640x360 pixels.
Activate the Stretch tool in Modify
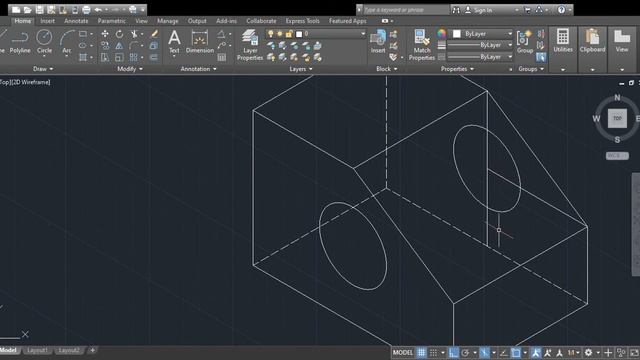(x=105, y=58)
